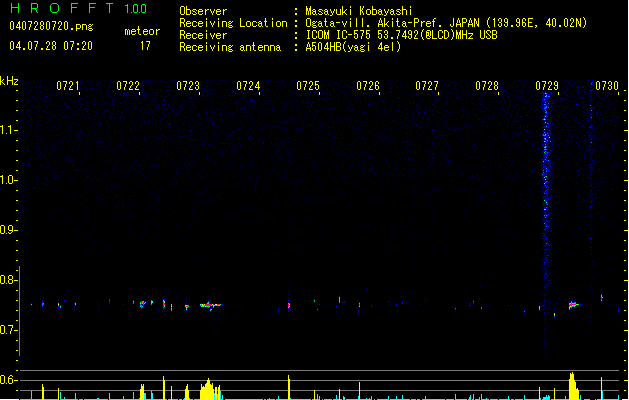This screenshot has height=400, width=629.
Task: Click the Observer name Masayuki Kobayashi
Action: (x=359, y=11)
